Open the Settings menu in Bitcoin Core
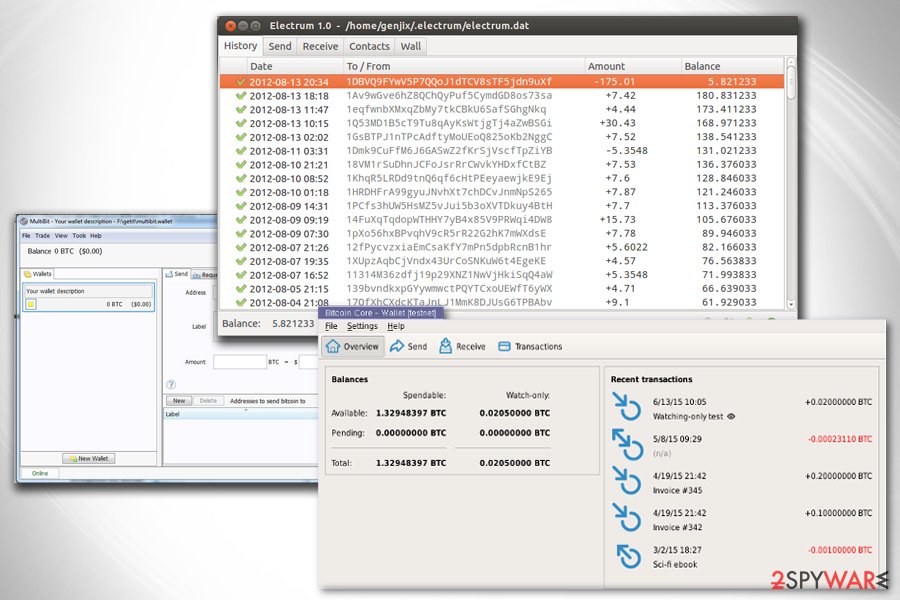900x600 pixels. (362, 326)
